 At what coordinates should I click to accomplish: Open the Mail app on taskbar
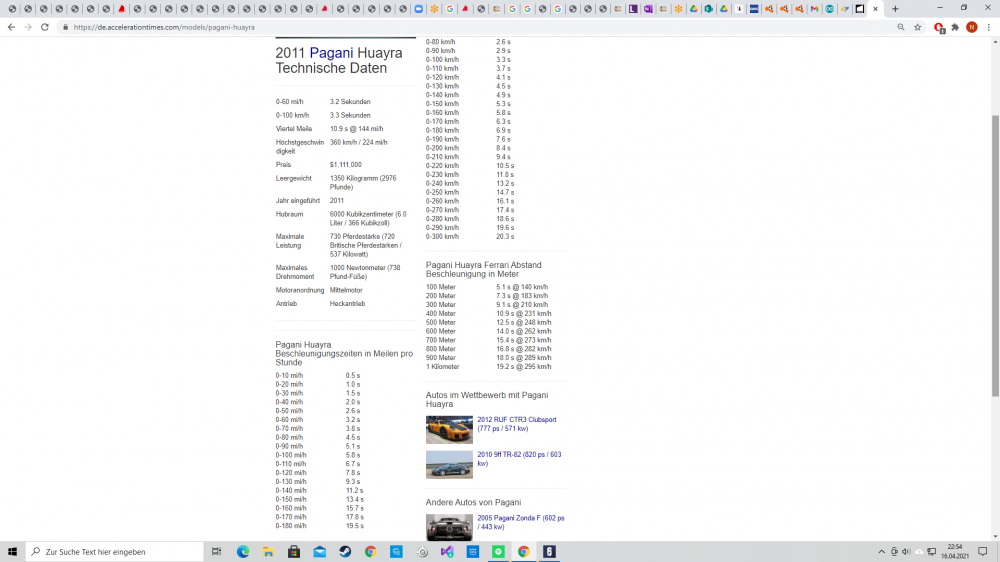coord(320,552)
